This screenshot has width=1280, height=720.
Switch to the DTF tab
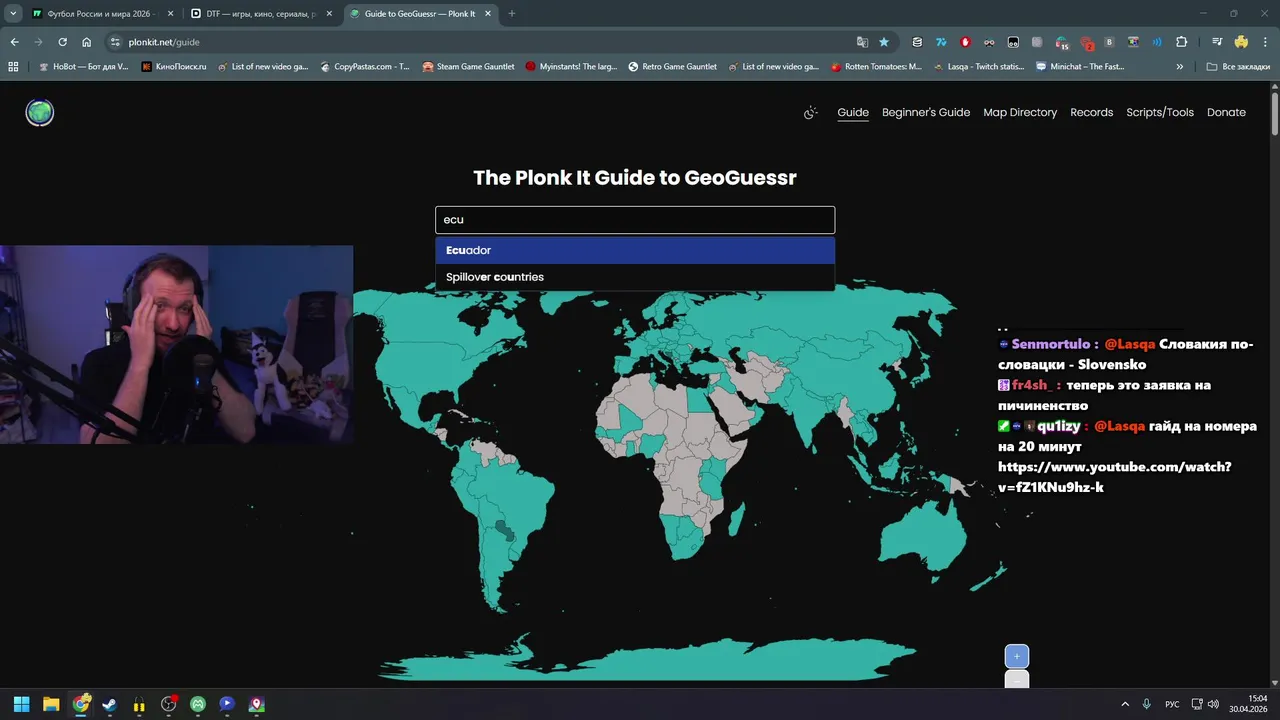pos(262,14)
